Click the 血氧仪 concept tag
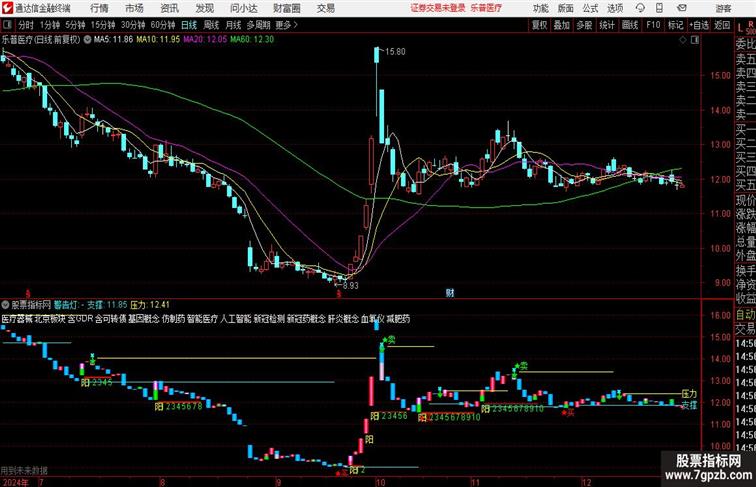This screenshot has width=756, height=487. [x=372, y=319]
